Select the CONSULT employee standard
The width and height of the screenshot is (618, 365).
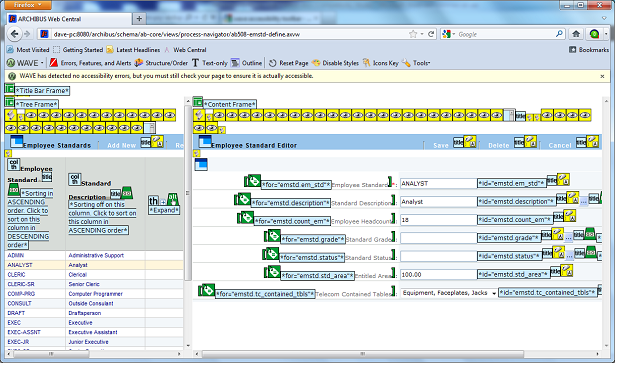pyautogui.click(x=19, y=304)
